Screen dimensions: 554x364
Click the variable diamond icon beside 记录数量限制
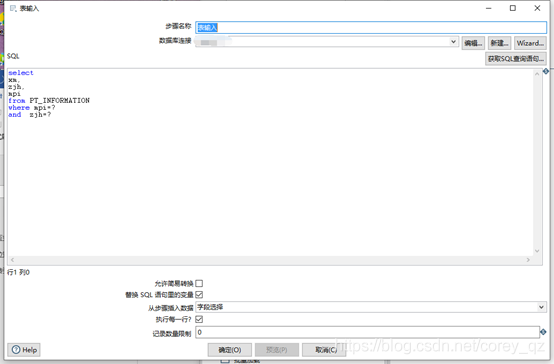[x=543, y=332]
